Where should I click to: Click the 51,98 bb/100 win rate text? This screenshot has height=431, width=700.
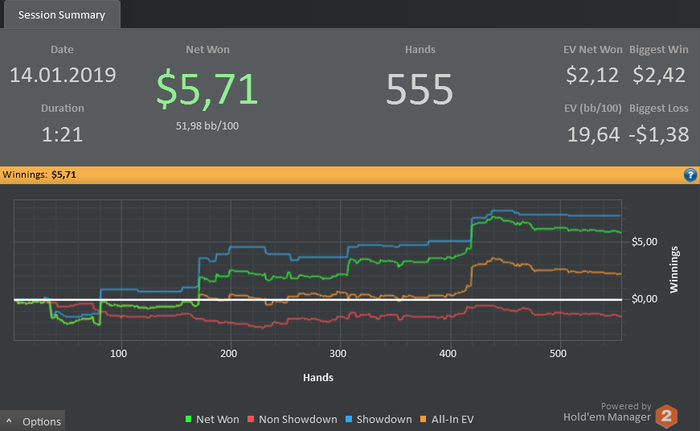[x=207, y=126]
